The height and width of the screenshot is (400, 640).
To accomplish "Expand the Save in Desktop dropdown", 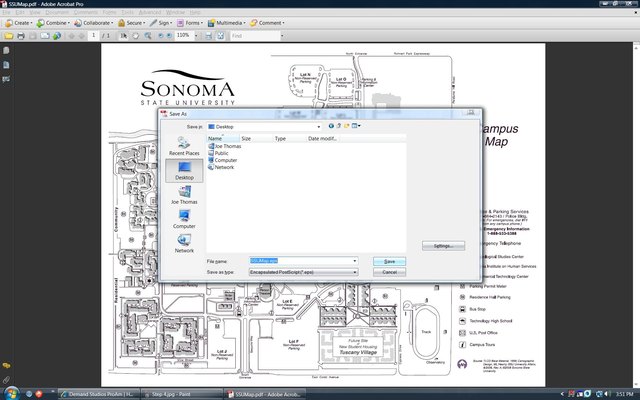I will click(319, 127).
